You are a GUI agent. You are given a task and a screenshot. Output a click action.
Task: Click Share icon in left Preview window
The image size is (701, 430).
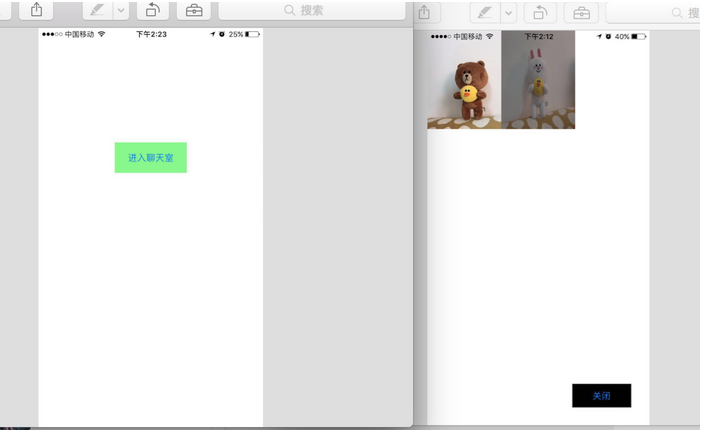37,10
